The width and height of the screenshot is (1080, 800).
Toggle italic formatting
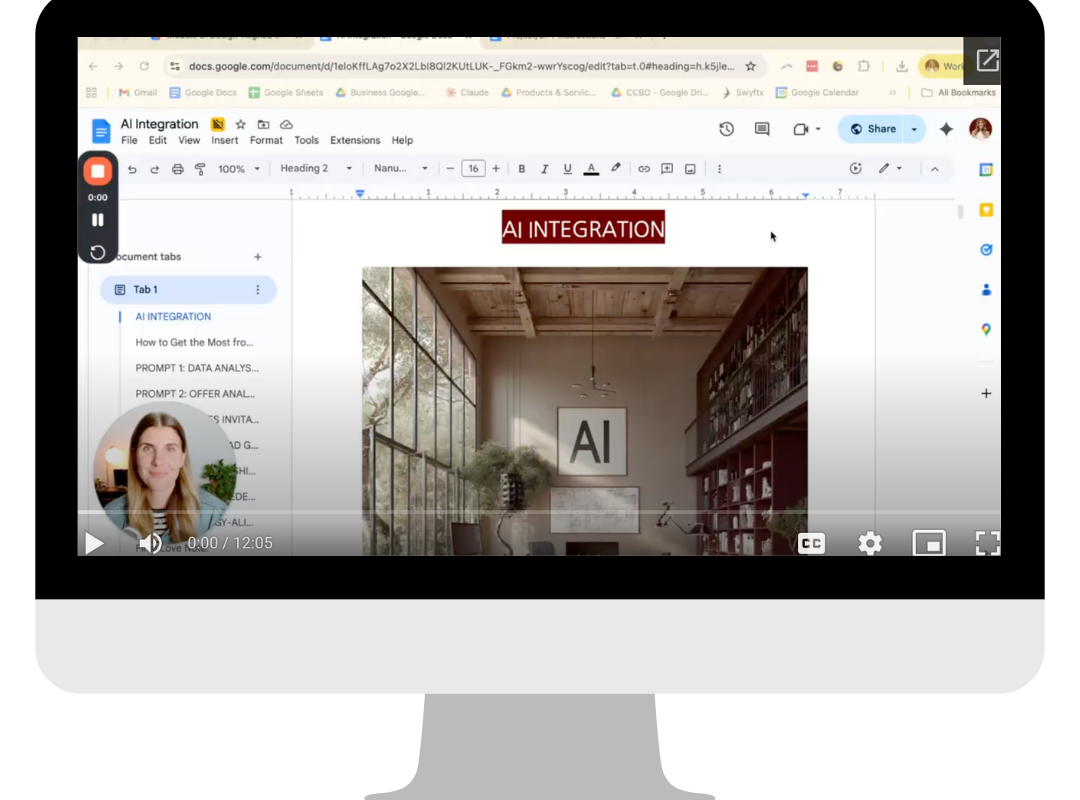click(544, 169)
